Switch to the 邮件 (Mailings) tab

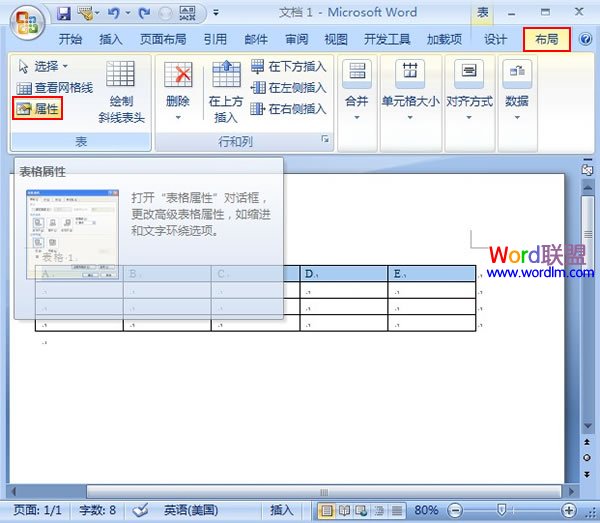point(256,39)
